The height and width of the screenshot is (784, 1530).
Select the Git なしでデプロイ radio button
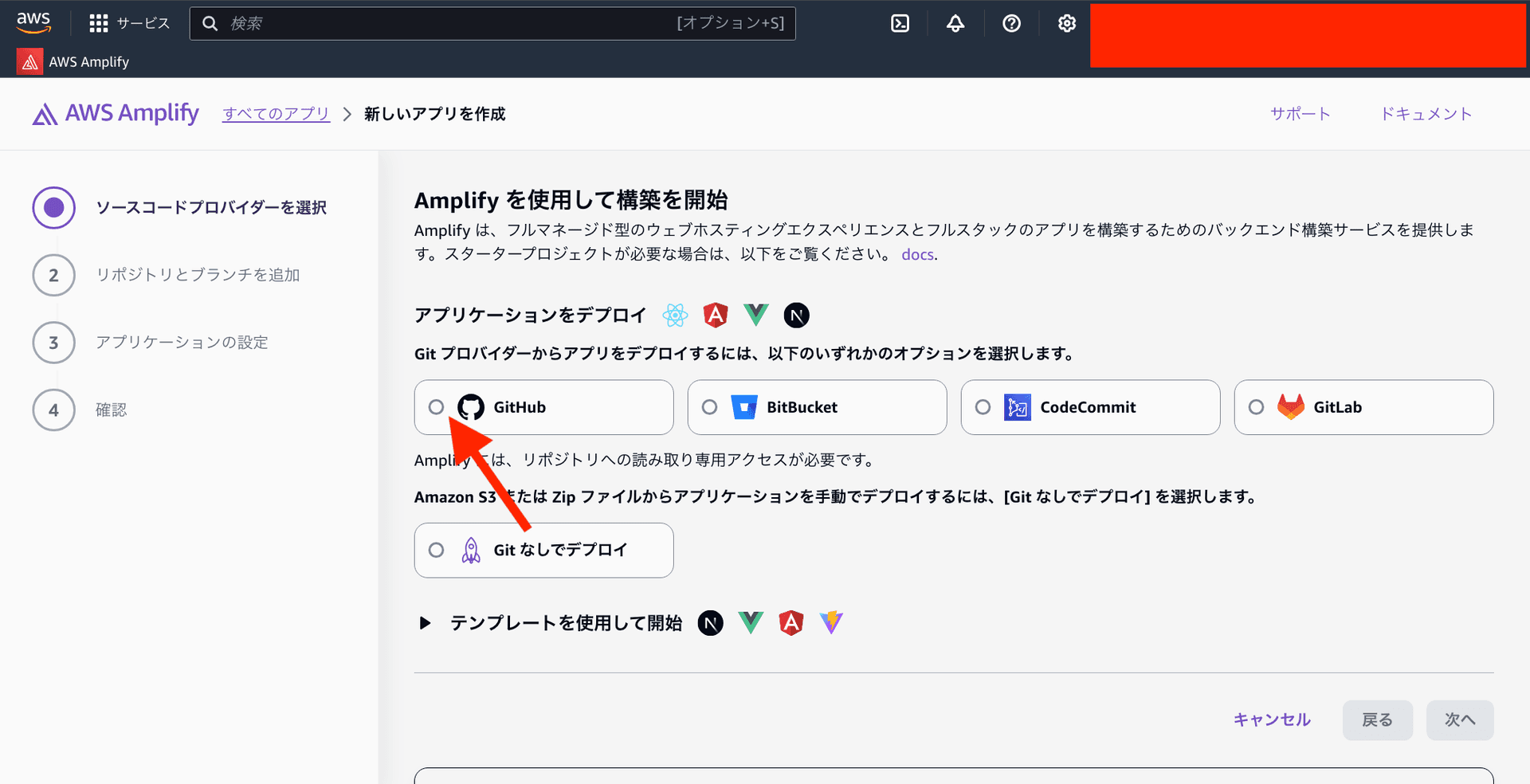(x=436, y=550)
